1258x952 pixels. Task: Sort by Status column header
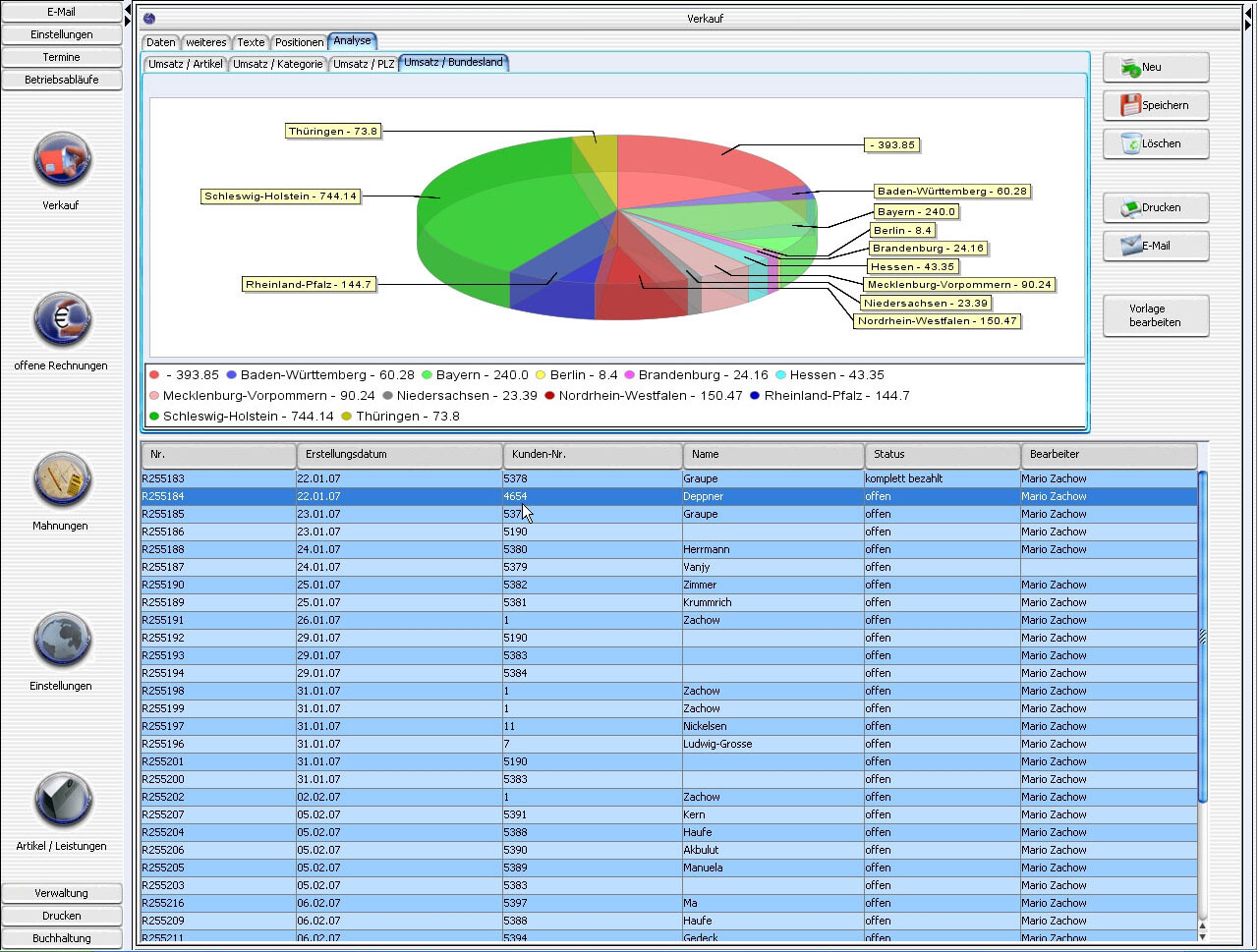pos(943,455)
